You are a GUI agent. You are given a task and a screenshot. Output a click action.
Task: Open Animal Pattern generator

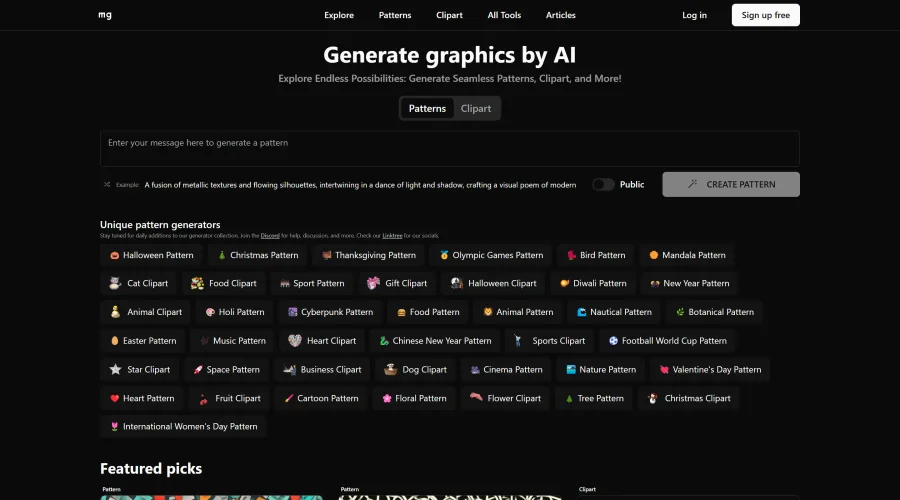click(x=518, y=312)
